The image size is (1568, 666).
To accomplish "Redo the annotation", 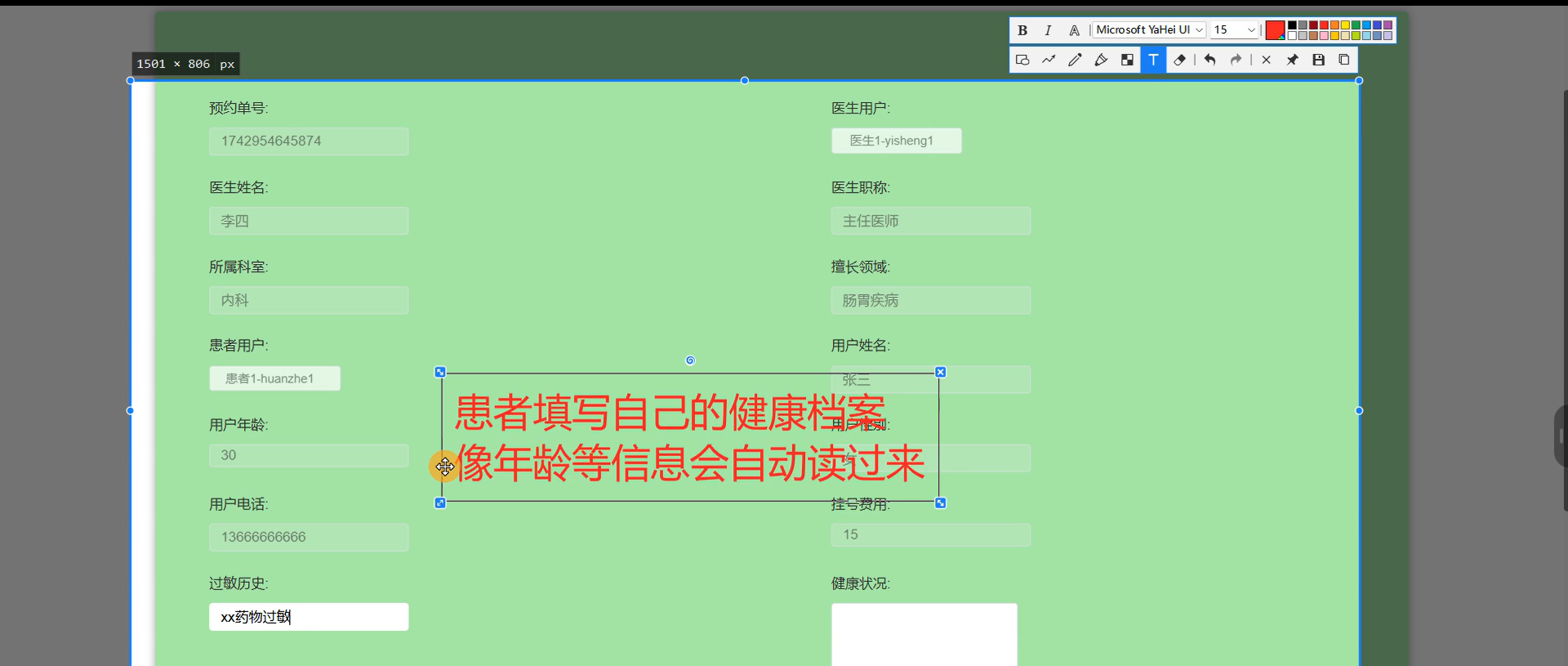I will point(1236,60).
